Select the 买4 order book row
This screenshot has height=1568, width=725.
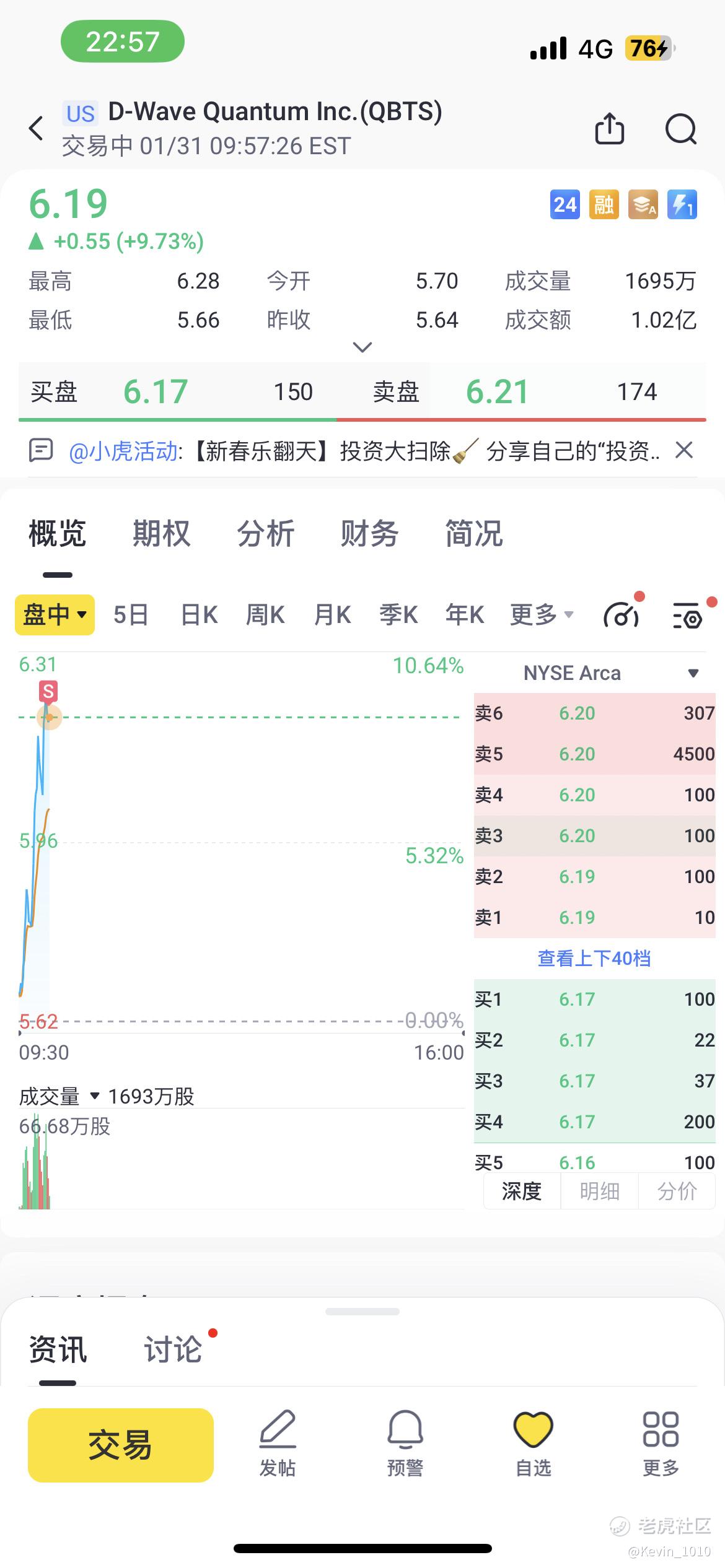595,1122
